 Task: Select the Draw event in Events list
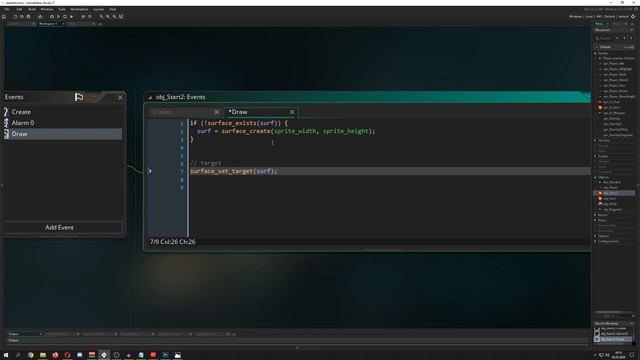tap(63, 134)
